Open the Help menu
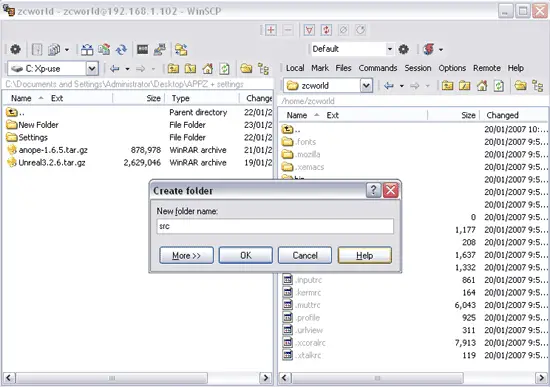The width and height of the screenshot is (550, 387). click(515, 68)
